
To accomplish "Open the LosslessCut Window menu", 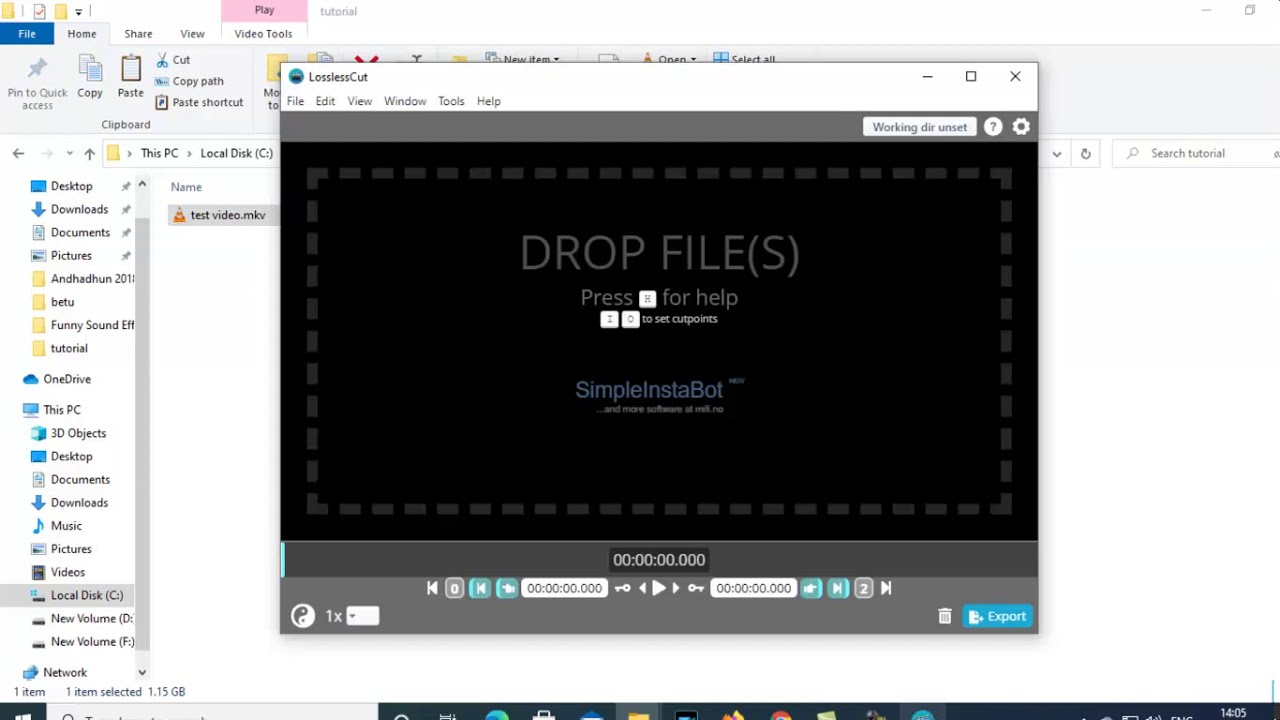I will (405, 101).
